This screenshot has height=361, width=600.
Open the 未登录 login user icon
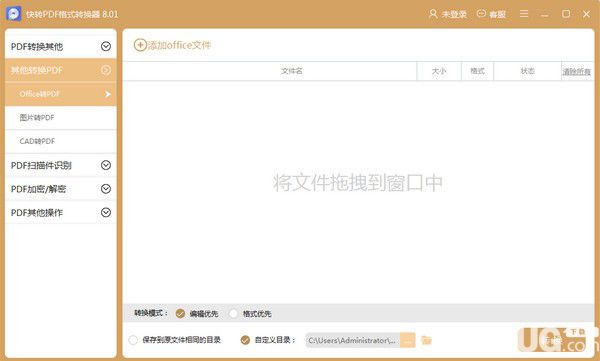click(x=433, y=14)
